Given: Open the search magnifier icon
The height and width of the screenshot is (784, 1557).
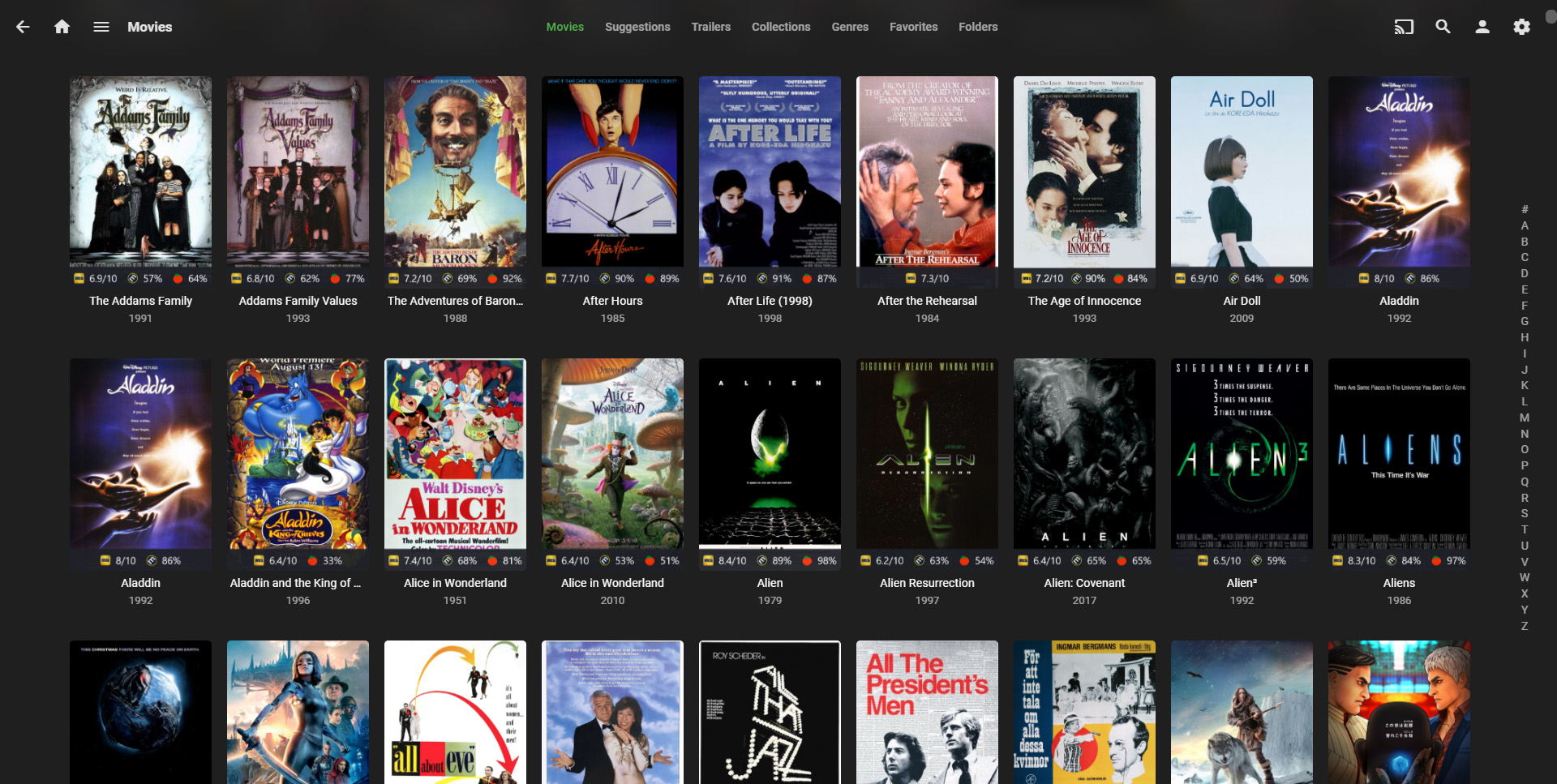Looking at the screenshot, I should tap(1443, 27).
